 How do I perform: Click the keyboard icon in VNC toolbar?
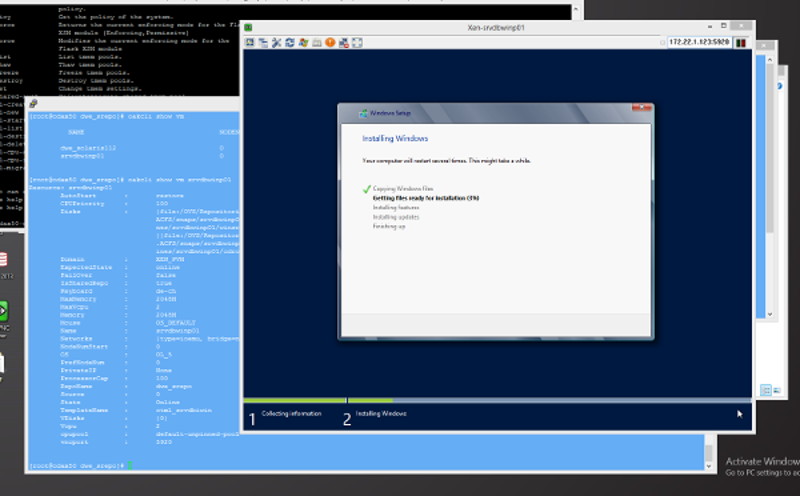point(317,43)
